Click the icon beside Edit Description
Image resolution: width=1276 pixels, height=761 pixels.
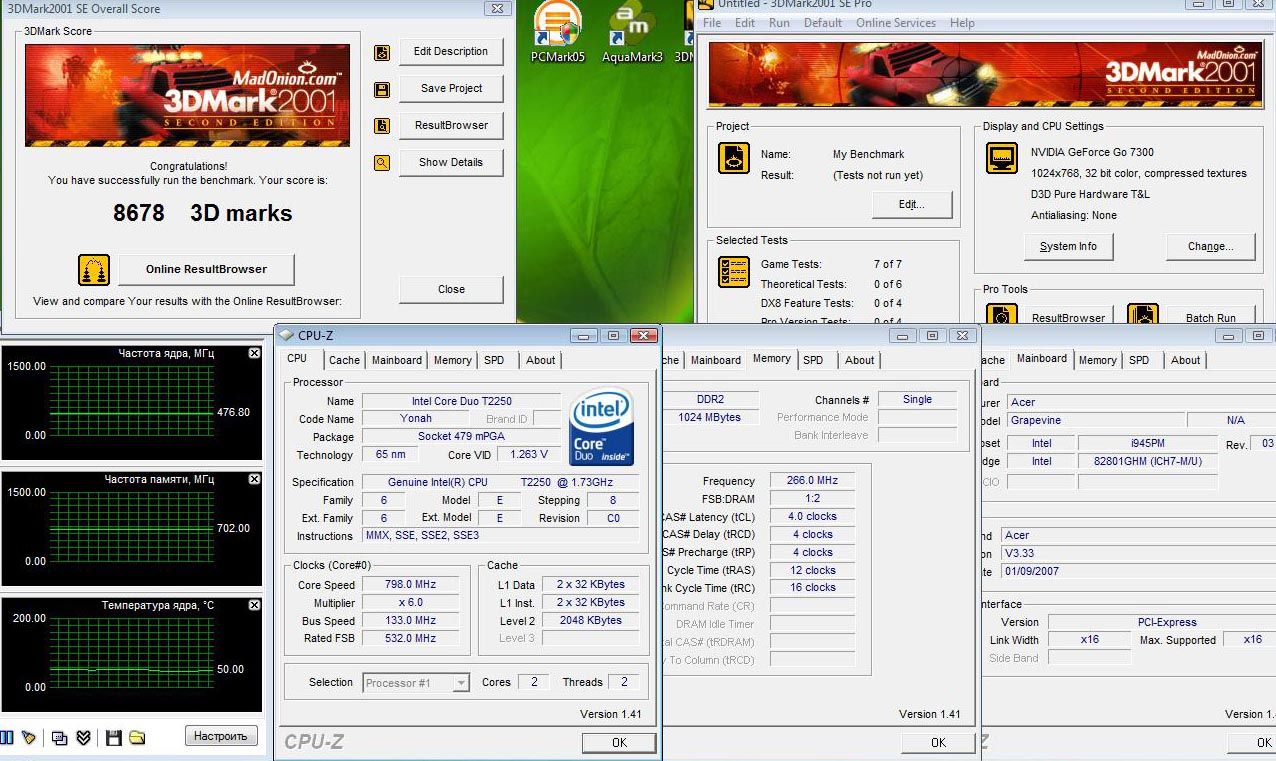click(381, 53)
